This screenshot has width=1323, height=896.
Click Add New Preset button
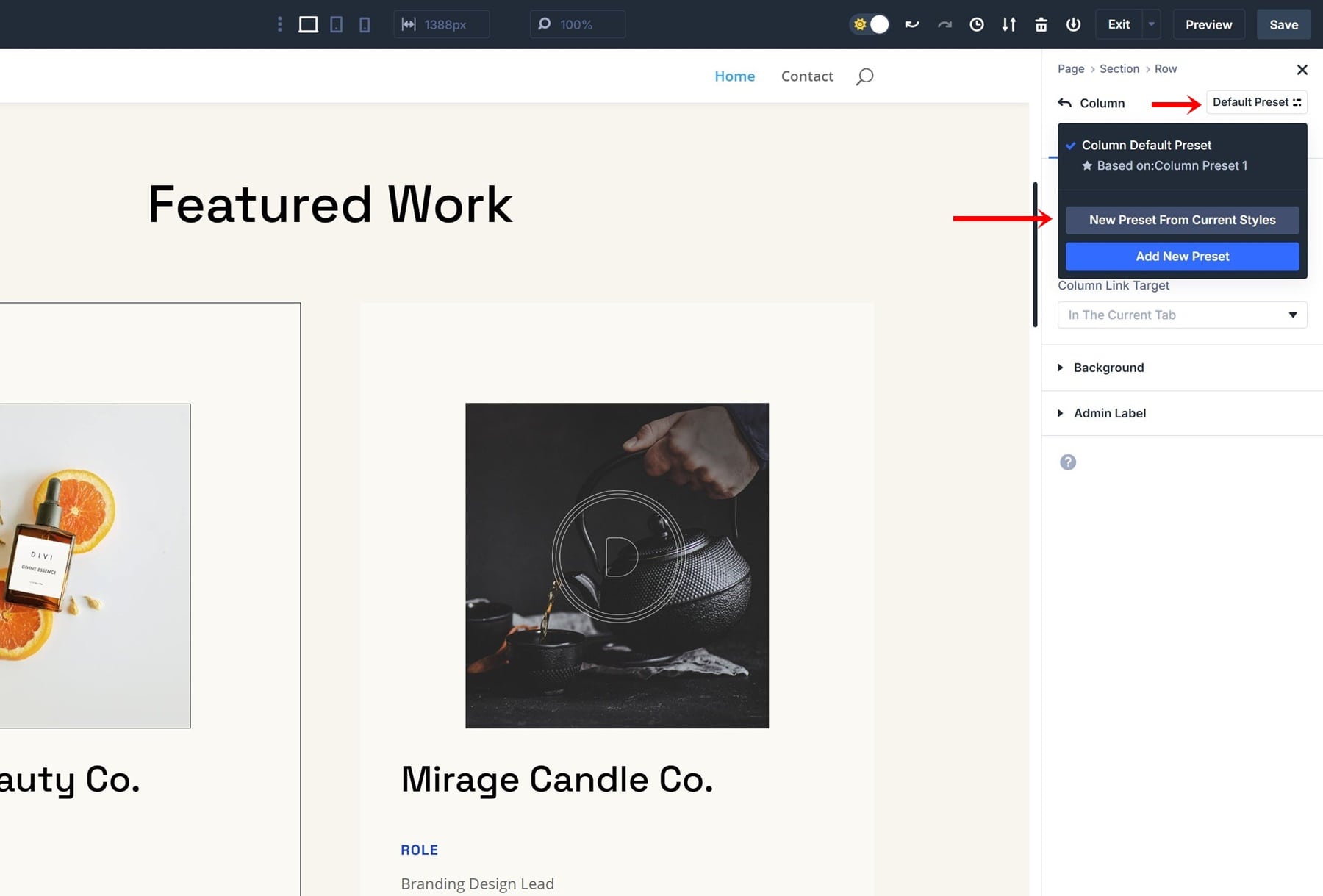pyautogui.click(x=1182, y=257)
